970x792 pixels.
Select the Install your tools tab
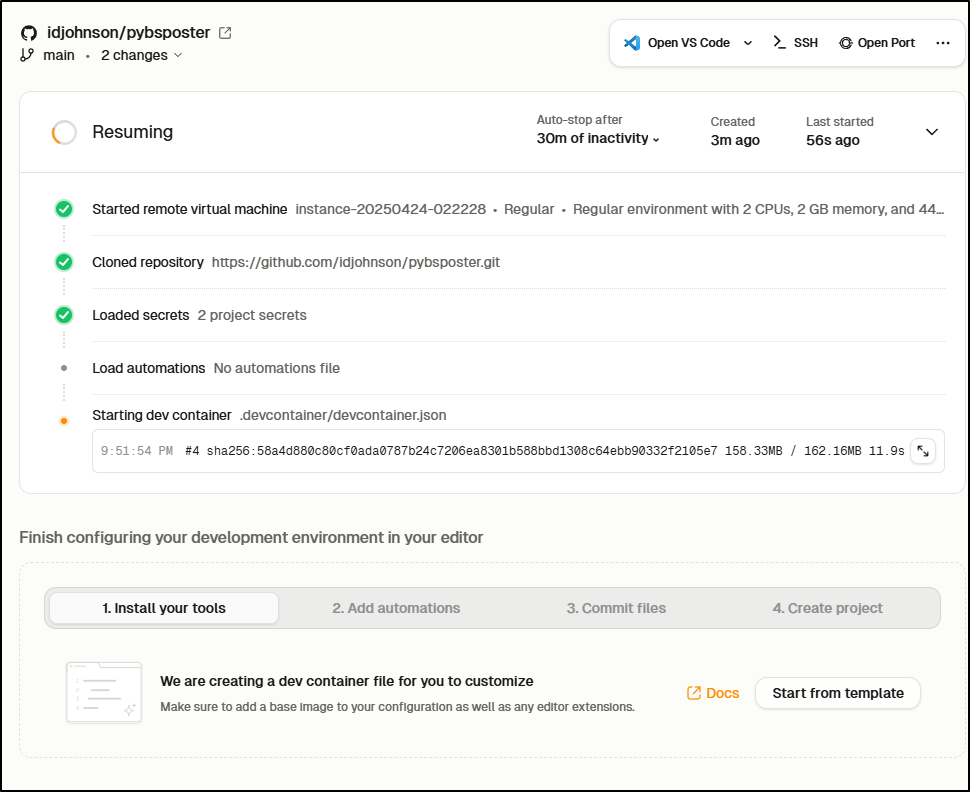pyautogui.click(x=164, y=608)
